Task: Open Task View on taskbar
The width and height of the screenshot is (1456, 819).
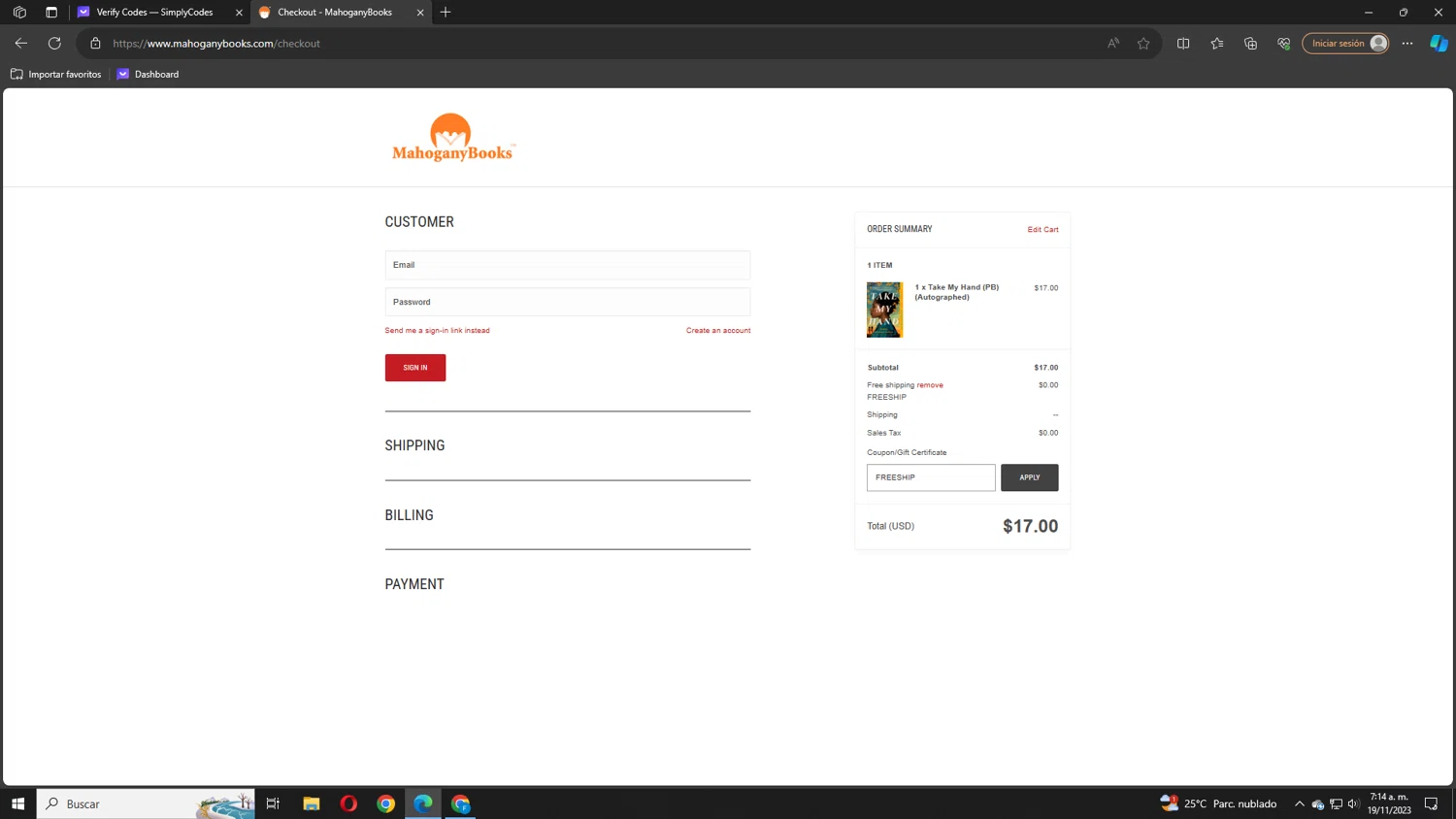Action: click(273, 803)
